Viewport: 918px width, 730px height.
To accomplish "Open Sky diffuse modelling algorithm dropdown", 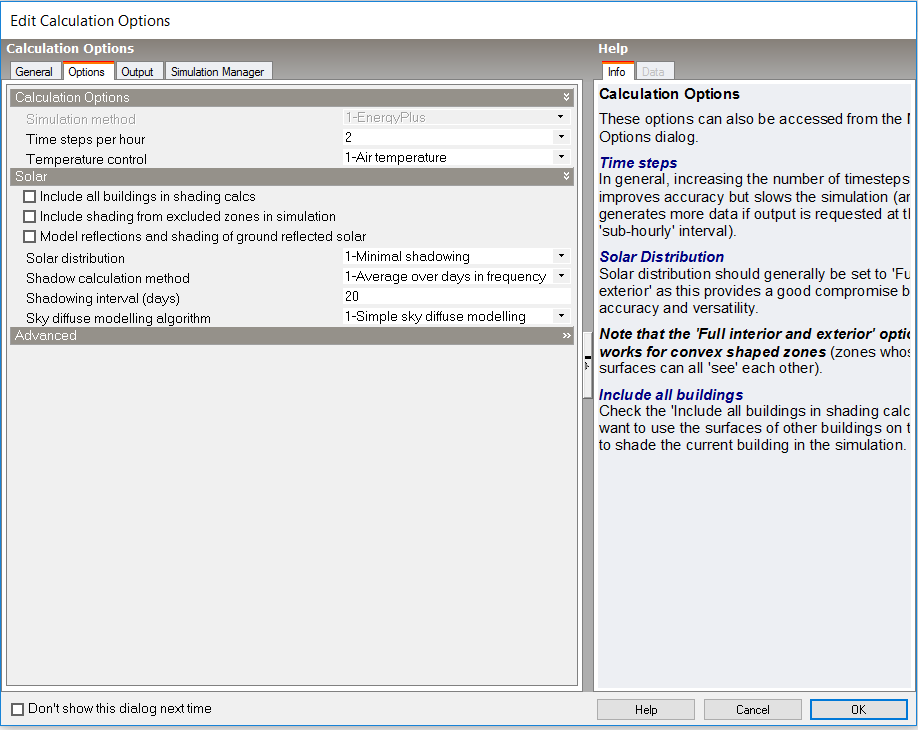I will pos(561,316).
